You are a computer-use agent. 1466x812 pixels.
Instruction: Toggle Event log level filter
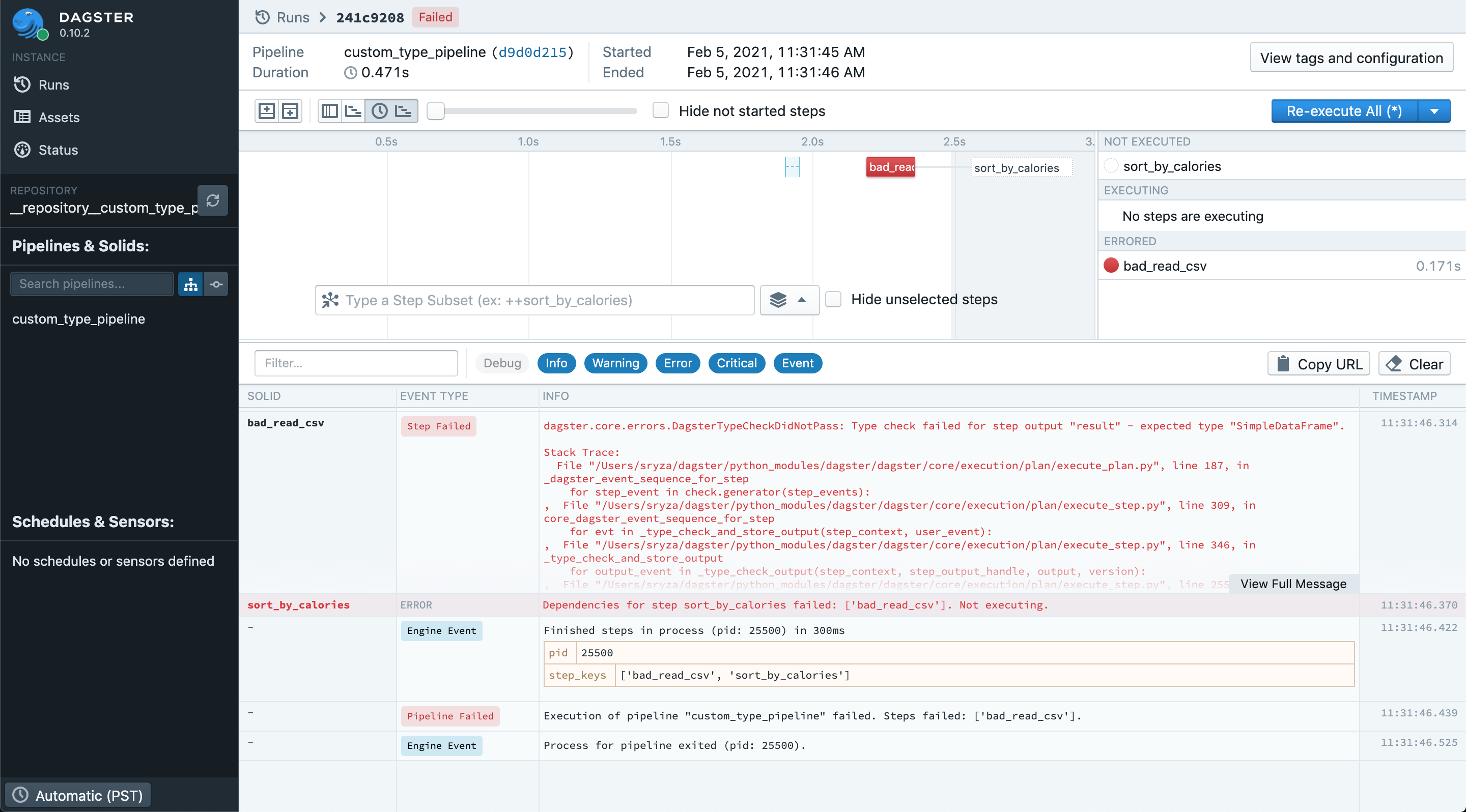click(797, 363)
